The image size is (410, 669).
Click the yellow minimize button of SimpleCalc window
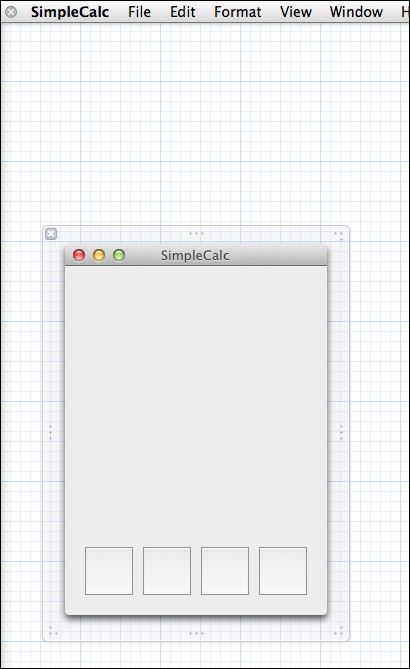pos(99,255)
